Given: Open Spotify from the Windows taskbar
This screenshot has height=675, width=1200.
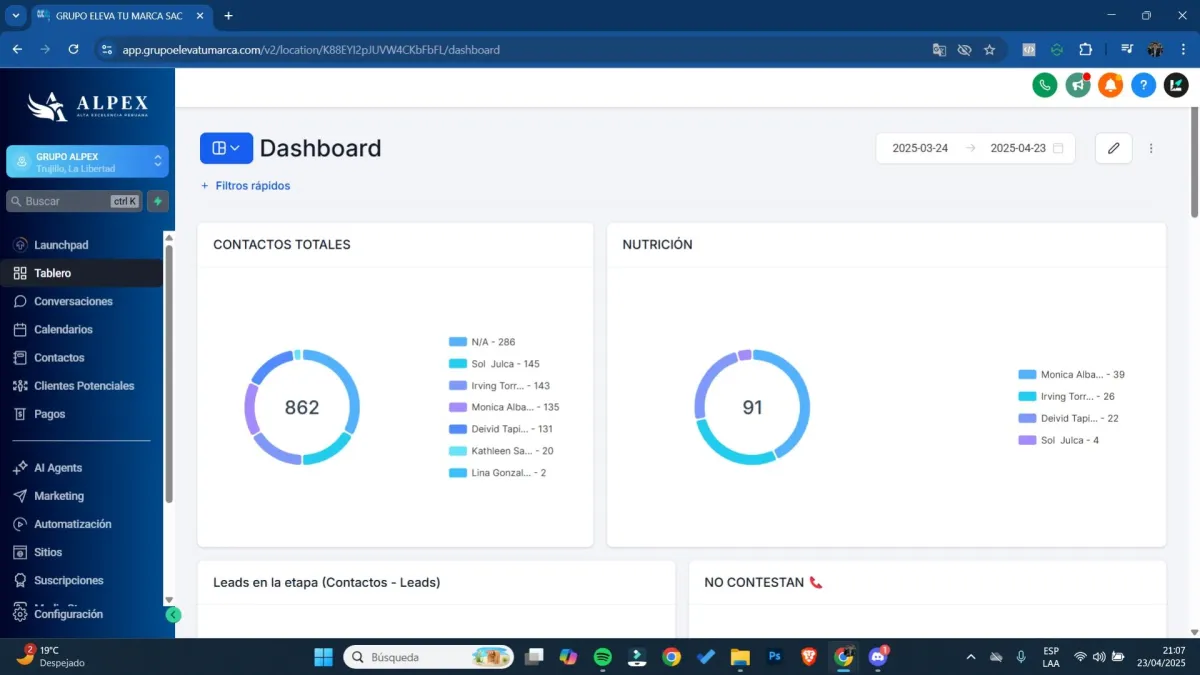Looking at the screenshot, I should point(602,657).
